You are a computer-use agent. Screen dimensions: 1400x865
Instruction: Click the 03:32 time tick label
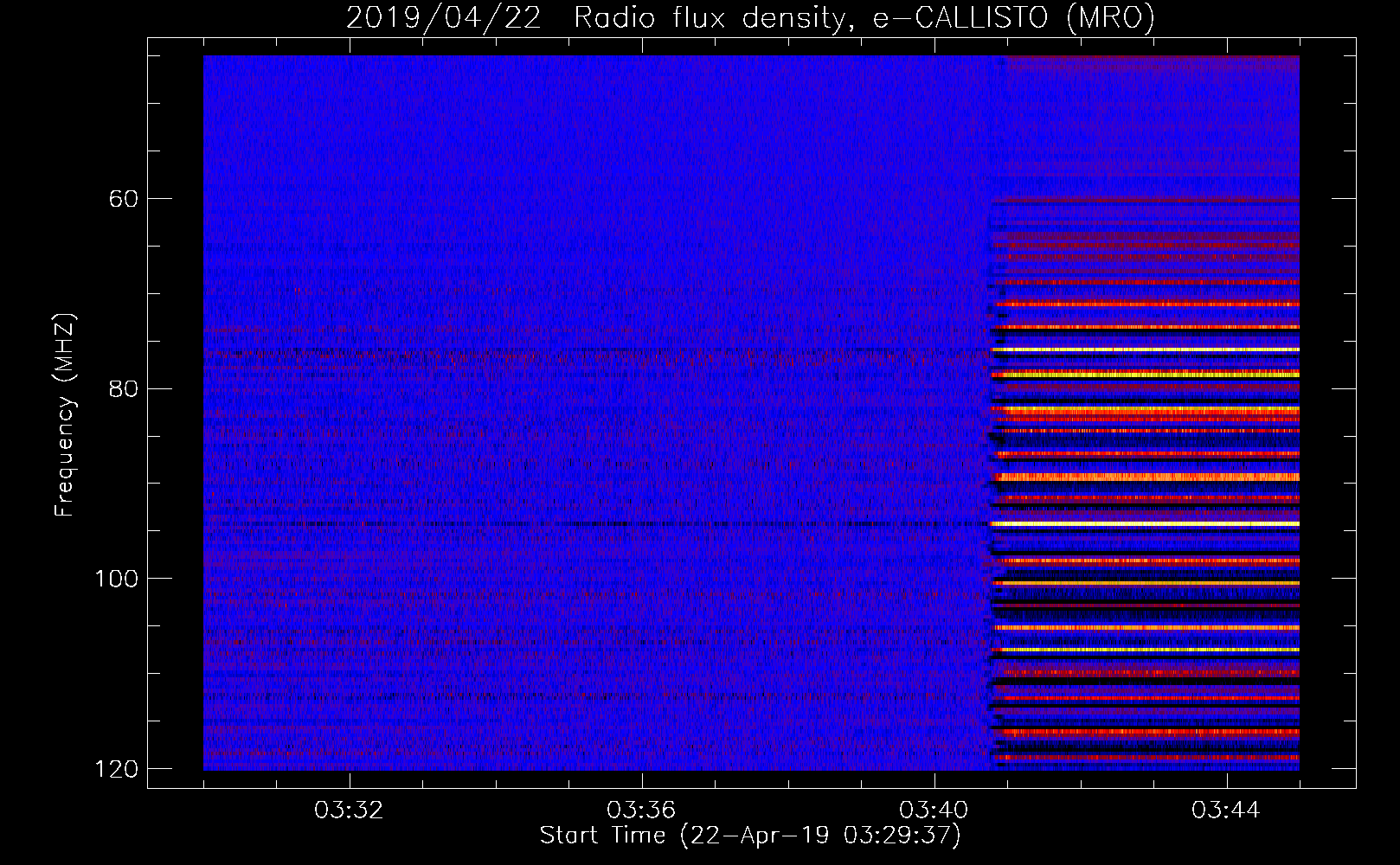(x=349, y=811)
